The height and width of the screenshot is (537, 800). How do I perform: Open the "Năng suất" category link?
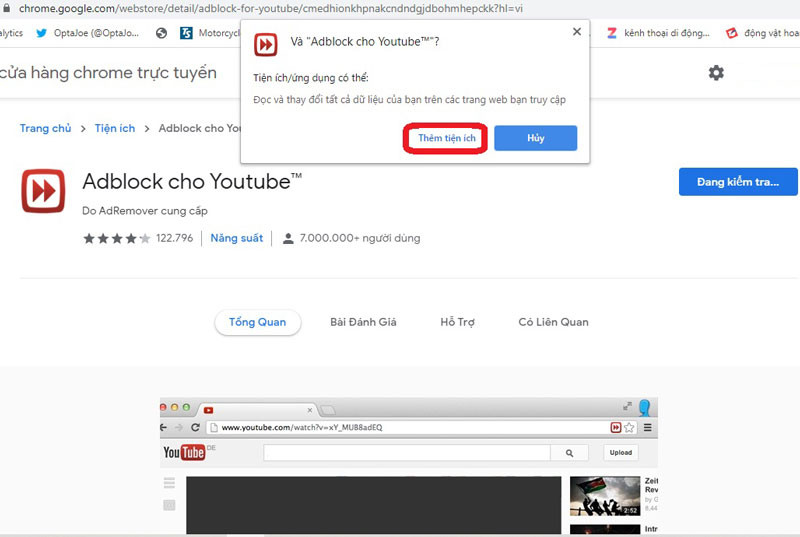tap(237, 238)
